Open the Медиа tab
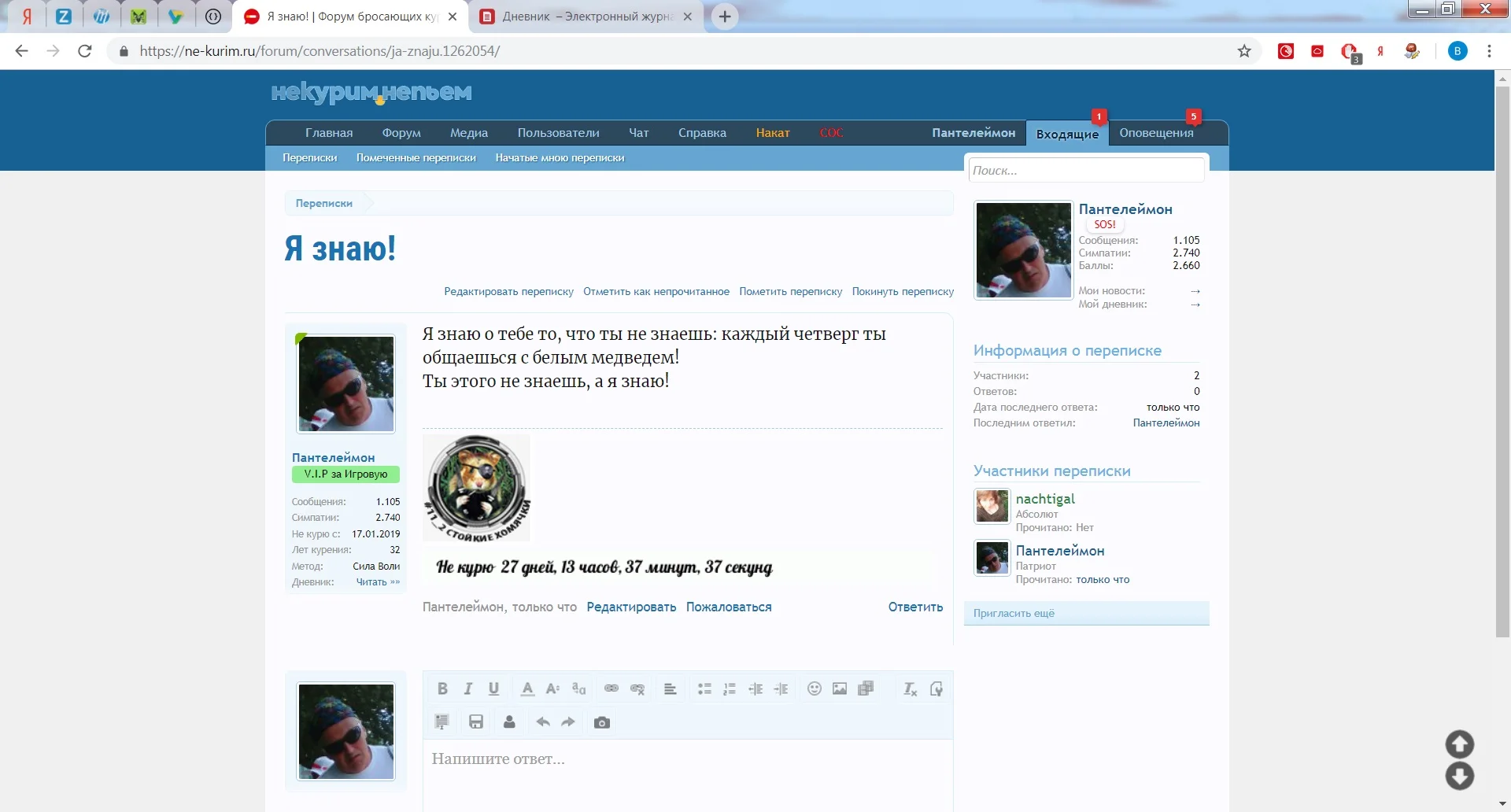The width and height of the screenshot is (1511, 812). click(x=469, y=133)
